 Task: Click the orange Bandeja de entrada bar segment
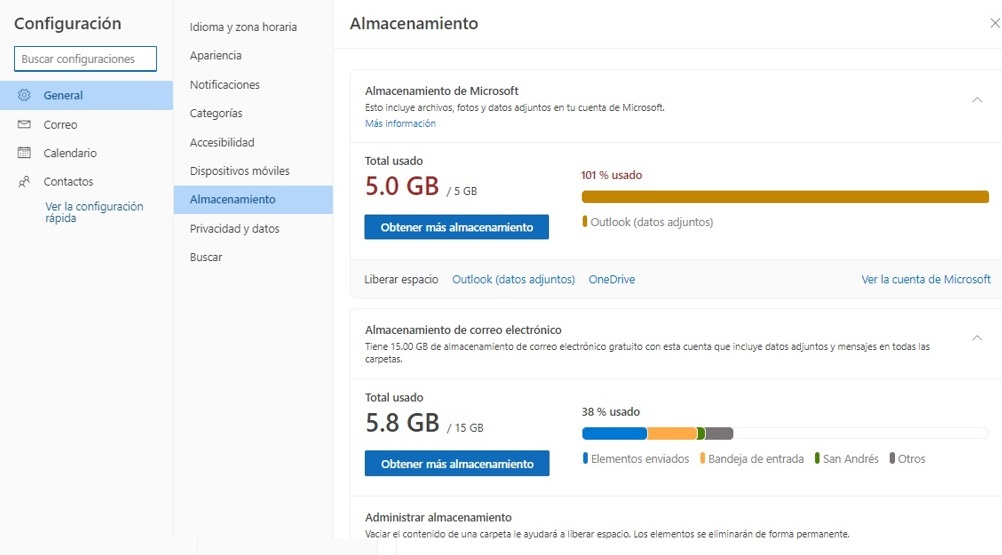(672, 434)
